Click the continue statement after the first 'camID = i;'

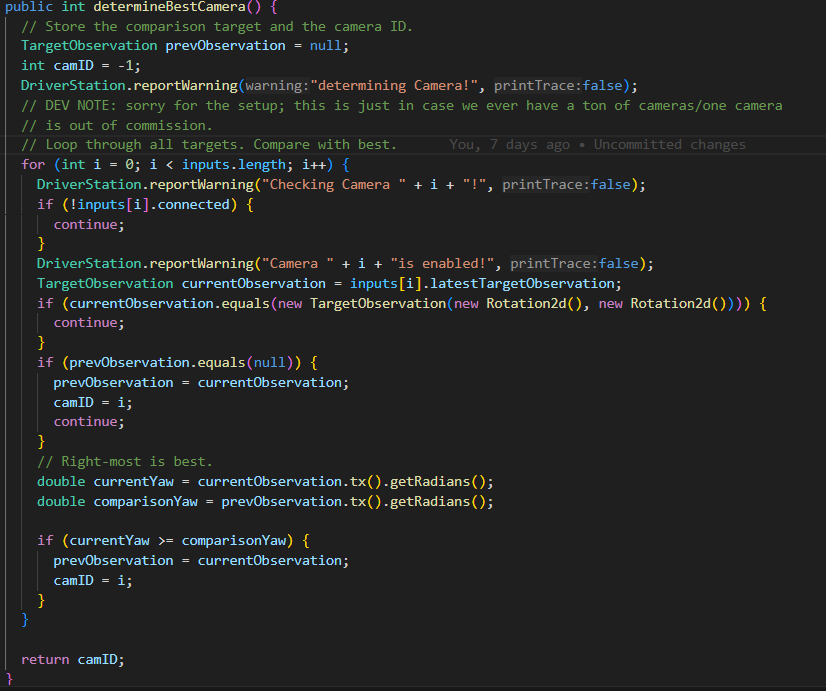(89, 421)
